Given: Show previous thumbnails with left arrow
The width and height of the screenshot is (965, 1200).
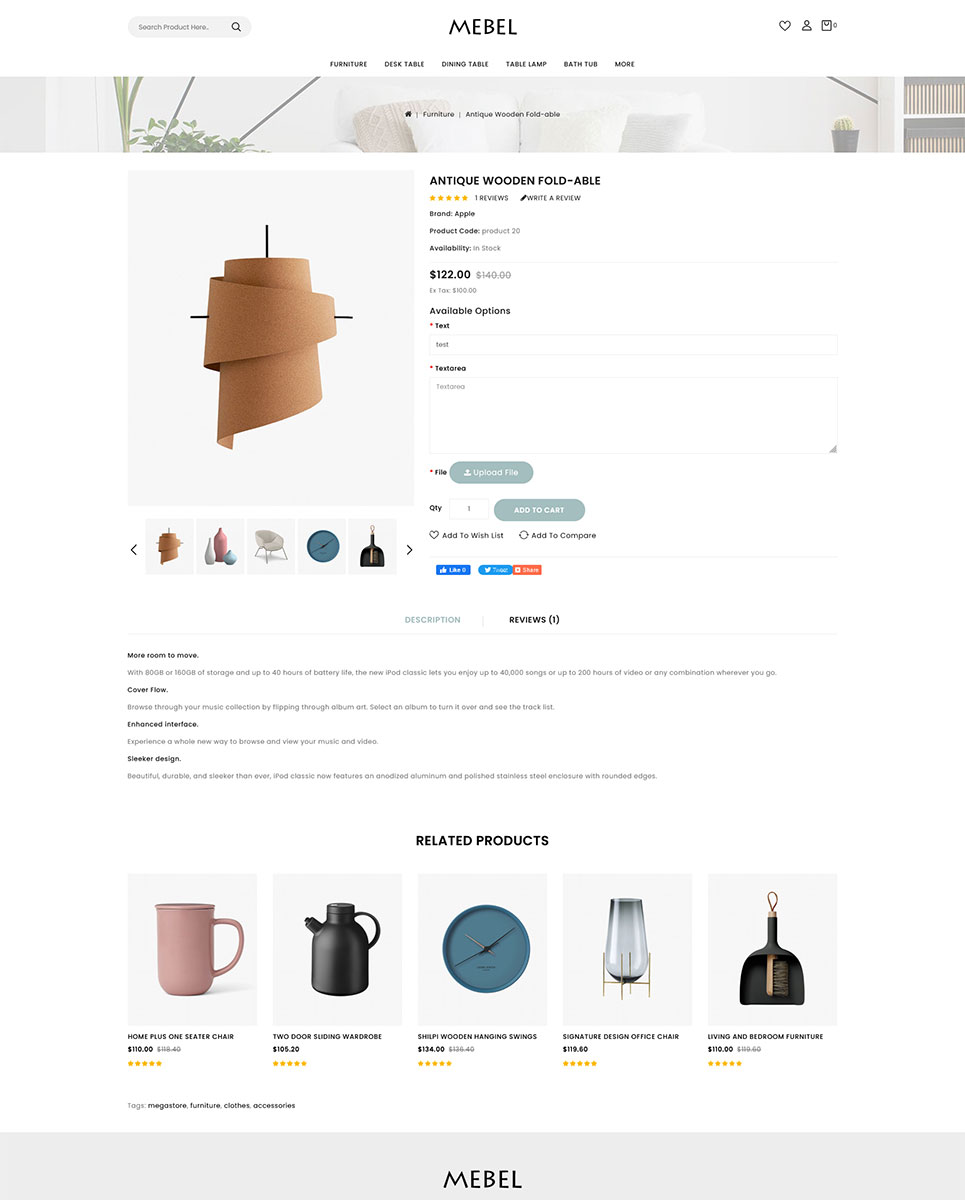Looking at the screenshot, I should (134, 549).
